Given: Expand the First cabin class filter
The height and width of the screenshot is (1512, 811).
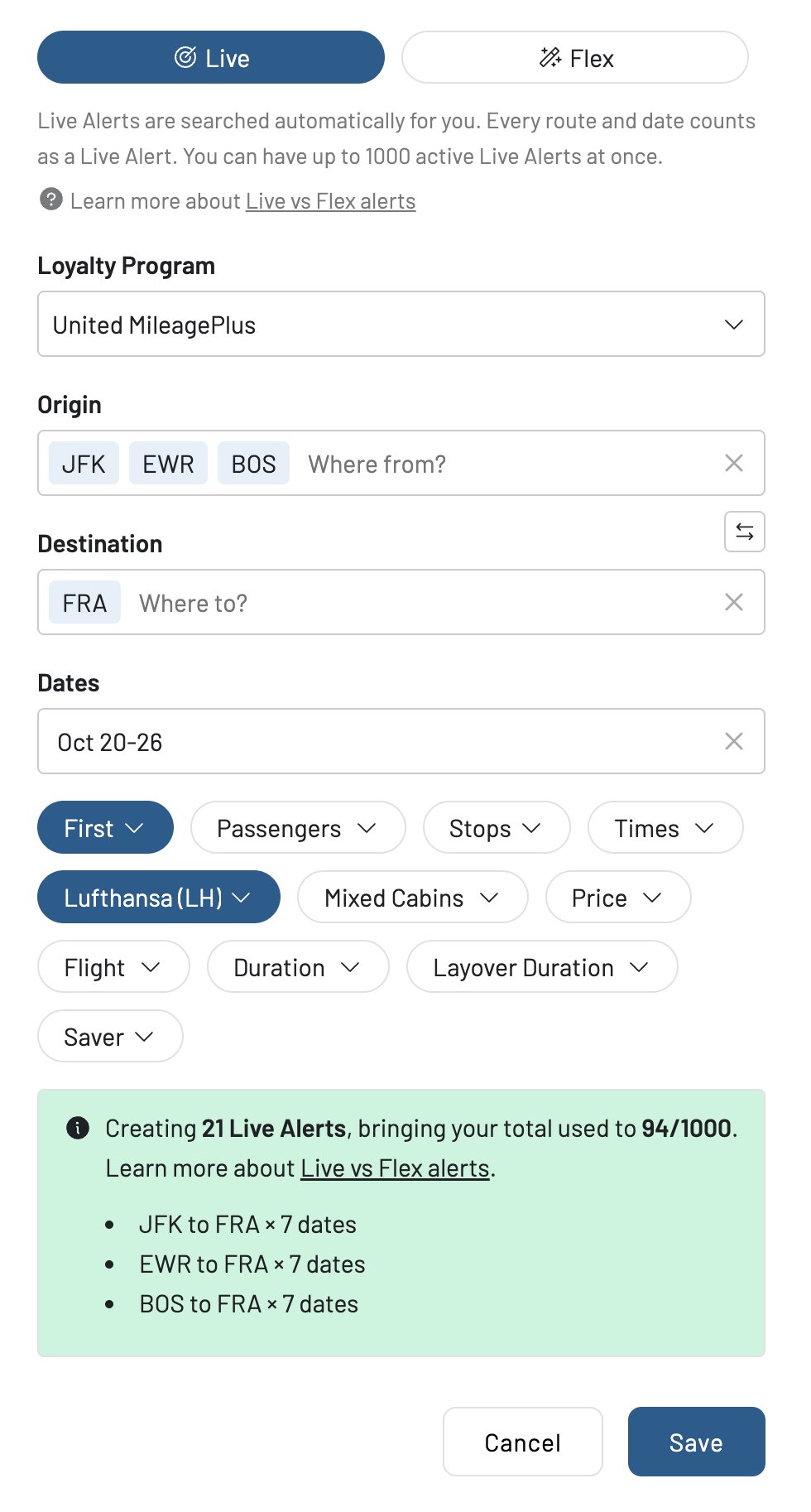Looking at the screenshot, I should tap(105, 828).
